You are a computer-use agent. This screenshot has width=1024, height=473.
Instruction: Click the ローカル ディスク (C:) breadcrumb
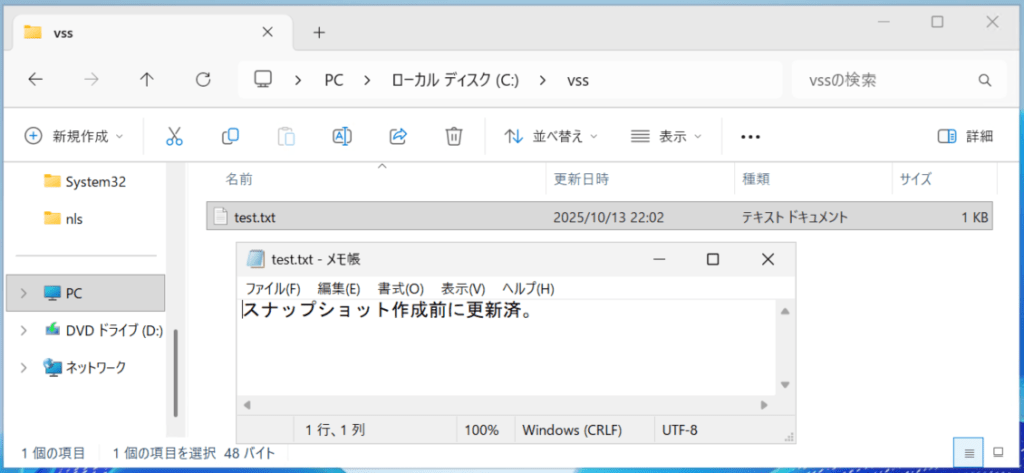455,79
